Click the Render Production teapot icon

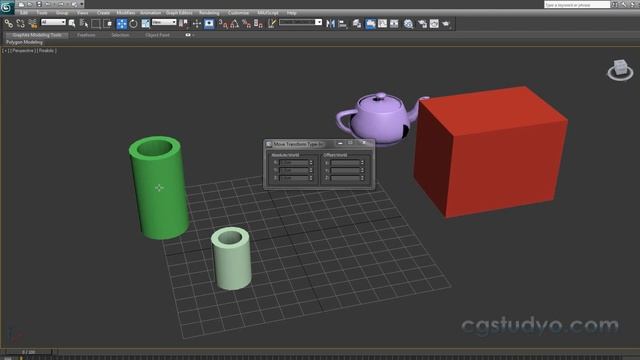click(446, 24)
